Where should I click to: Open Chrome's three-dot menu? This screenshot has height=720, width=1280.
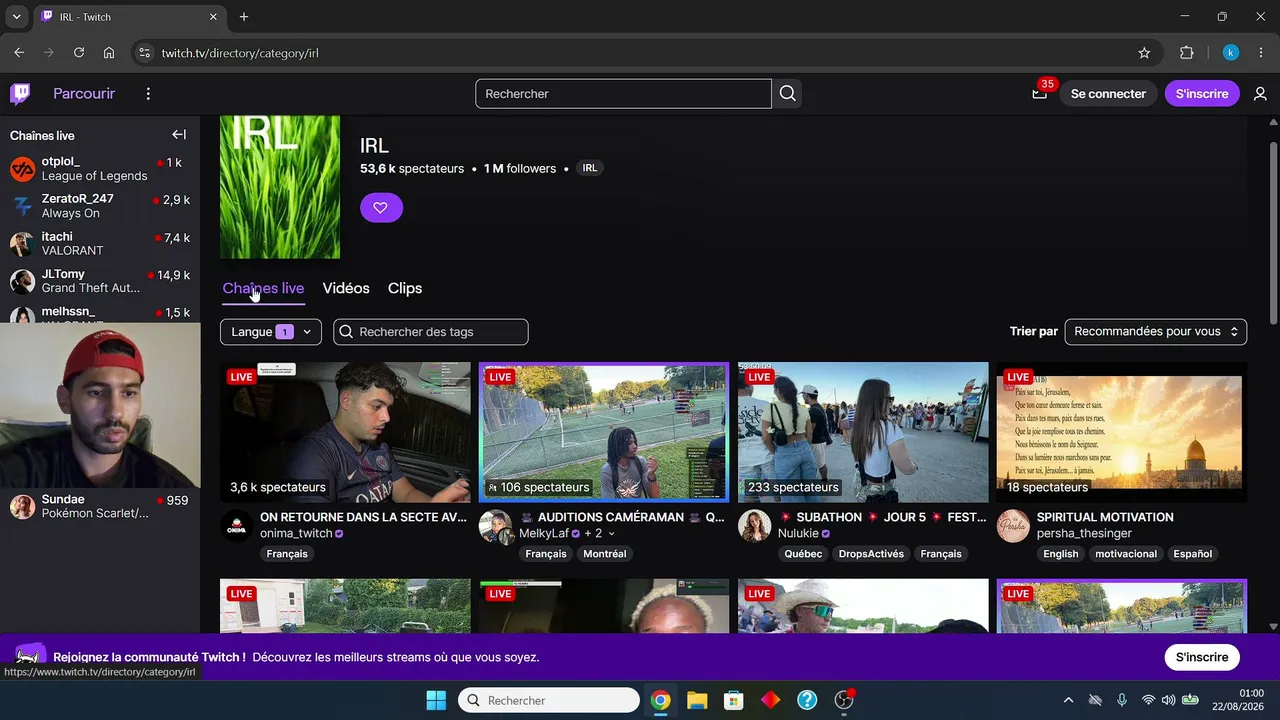click(x=1260, y=53)
